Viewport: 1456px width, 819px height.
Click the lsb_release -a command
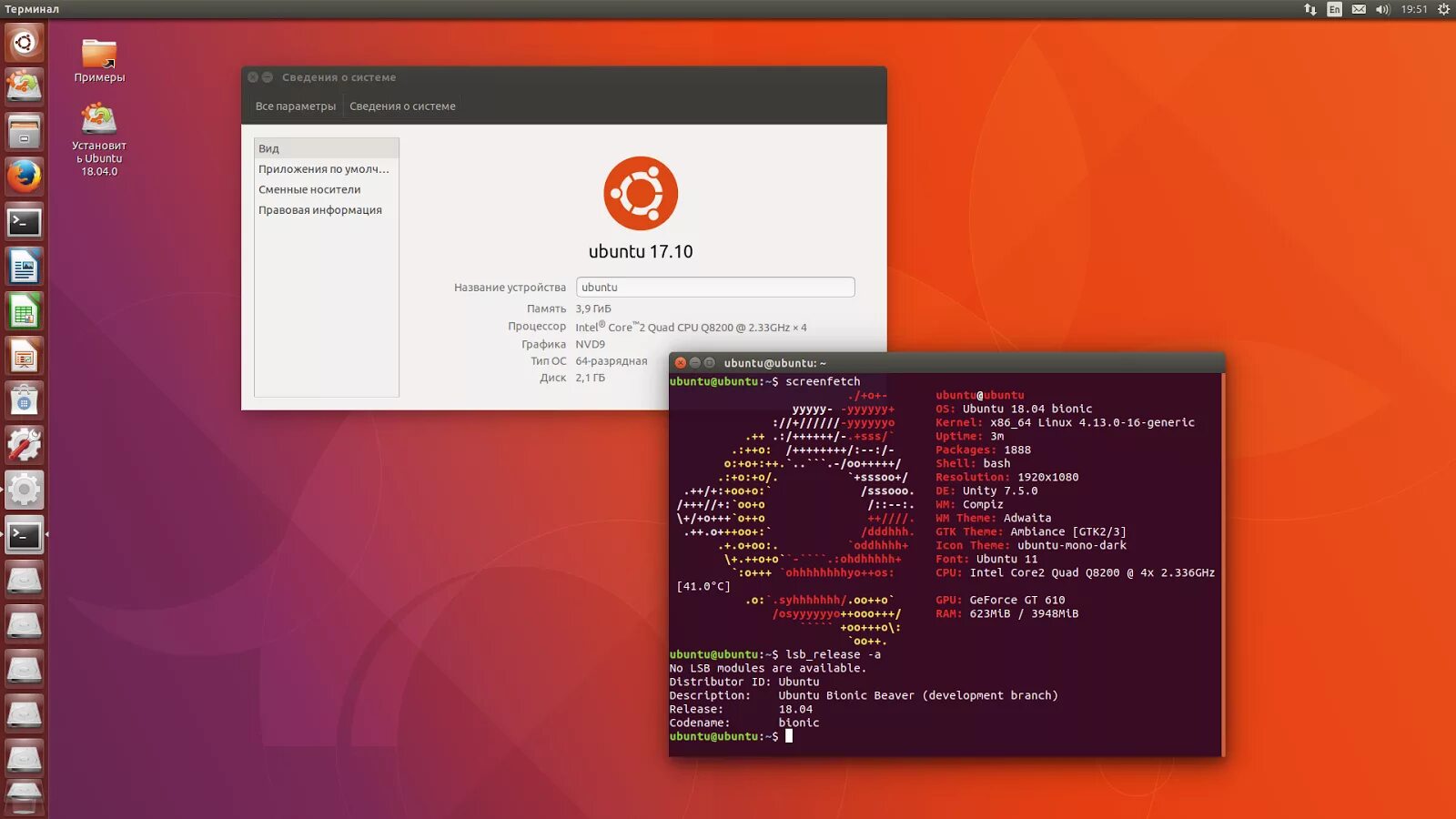pyautogui.click(x=833, y=654)
